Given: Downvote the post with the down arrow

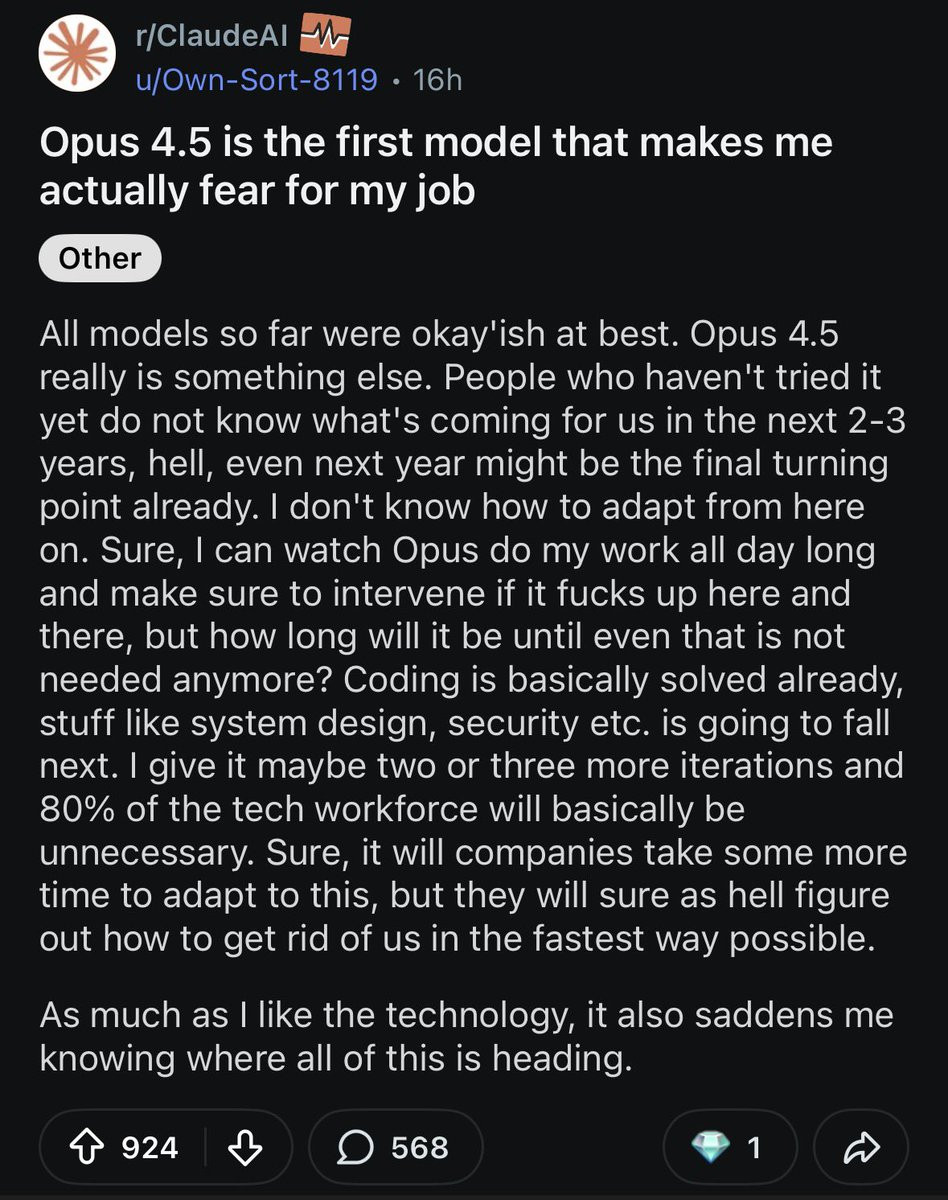Looking at the screenshot, I should pos(245,1146).
